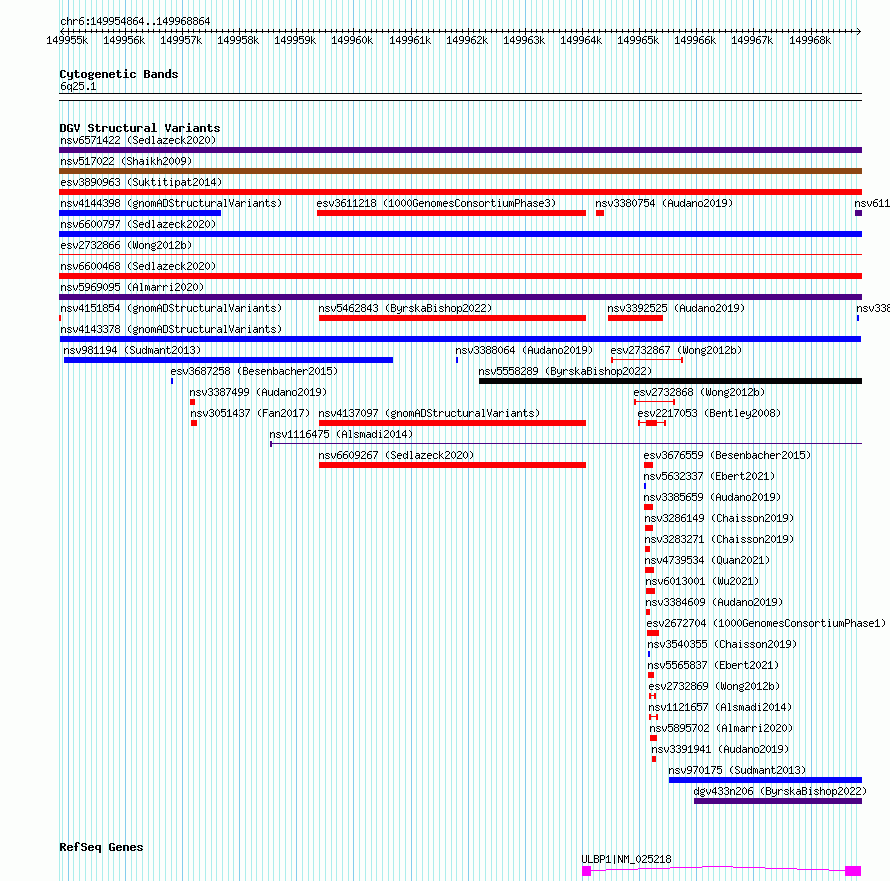Viewport: 890px width, 881px height.
Task: Open nsv3380754 (Audano2019) variant label
Action: click(664, 203)
